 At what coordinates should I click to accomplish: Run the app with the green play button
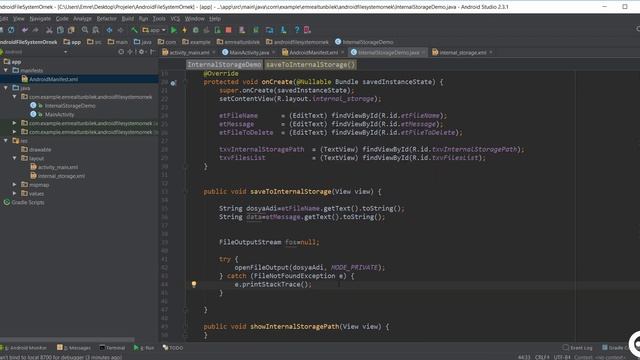pyautogui.click(x=173, y=30)
